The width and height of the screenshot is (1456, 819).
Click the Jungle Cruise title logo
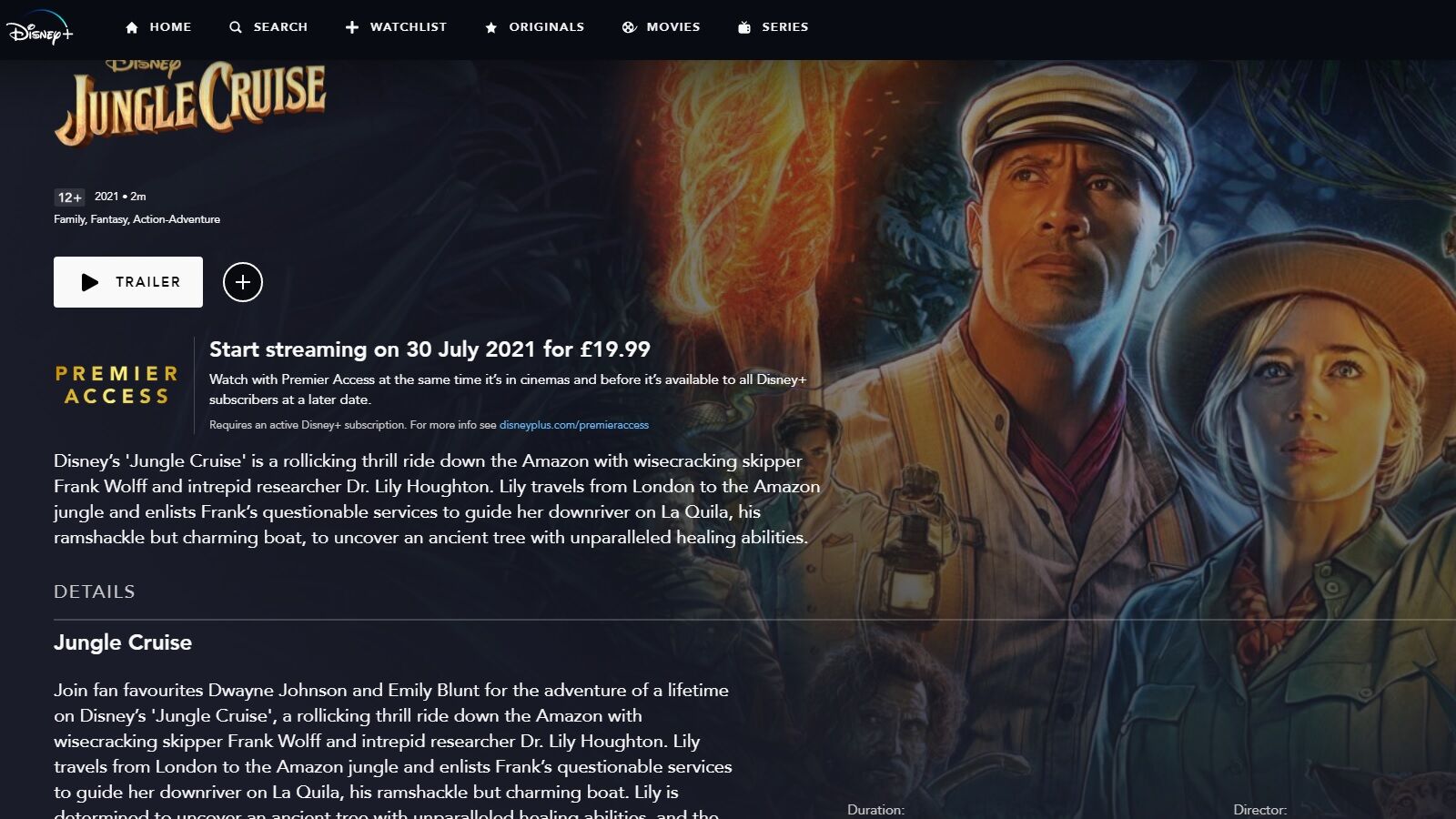pos(190,103)
